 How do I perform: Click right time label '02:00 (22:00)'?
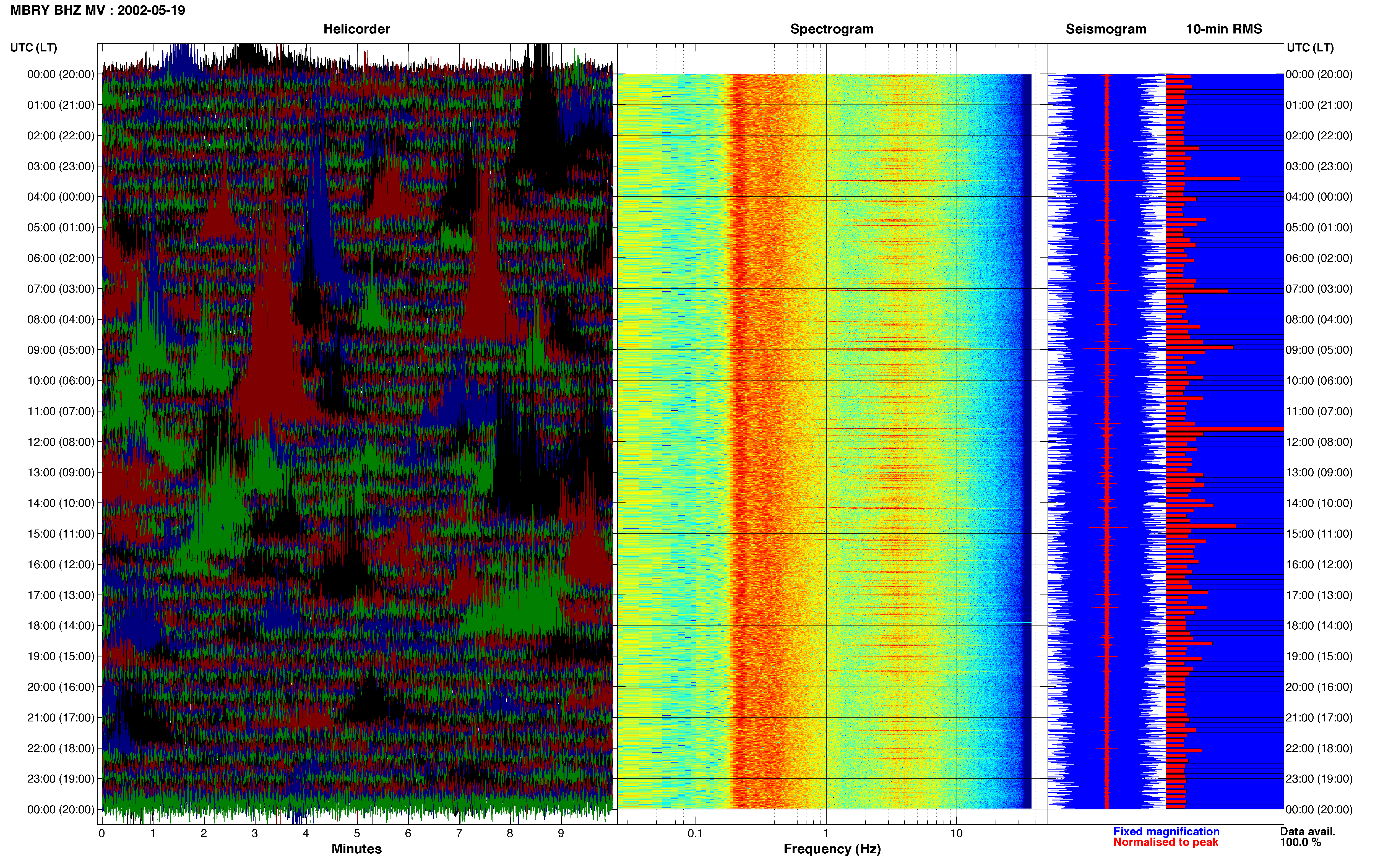[1319, 135]
